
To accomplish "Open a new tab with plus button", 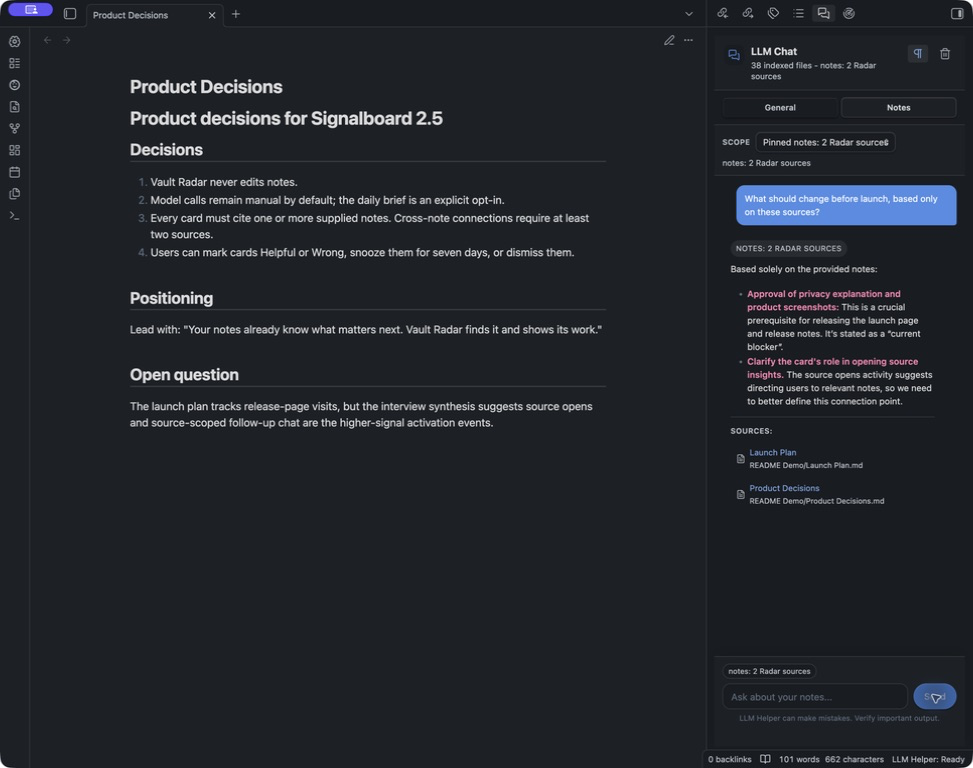I will [236, 14].
